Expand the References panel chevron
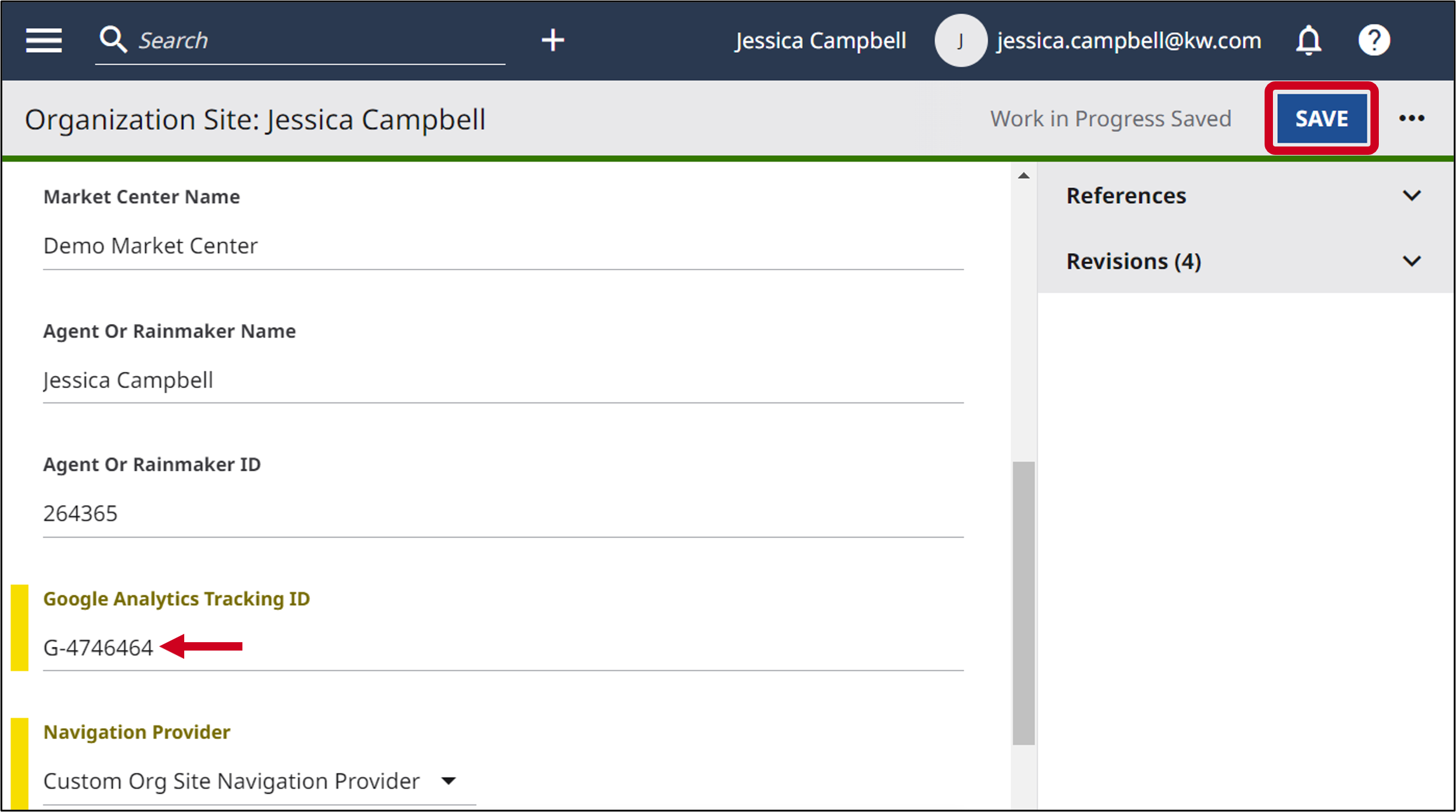 tap(1412, 196)
